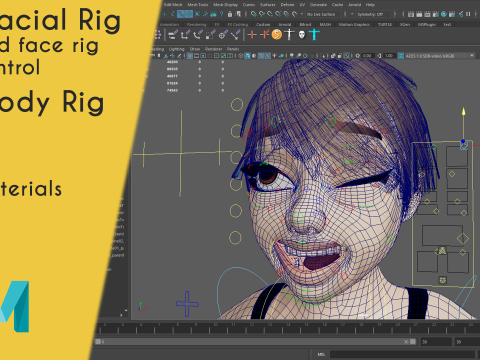480x360 pixels.
Task: Open the Deform menu
Action: pos(287,5)
